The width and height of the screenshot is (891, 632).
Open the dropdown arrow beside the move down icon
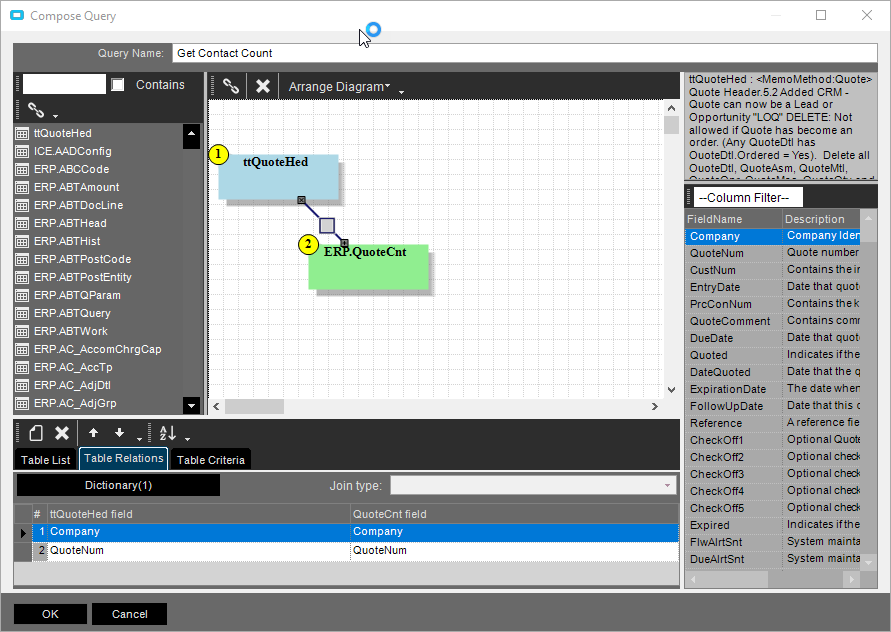click(139, 438)
